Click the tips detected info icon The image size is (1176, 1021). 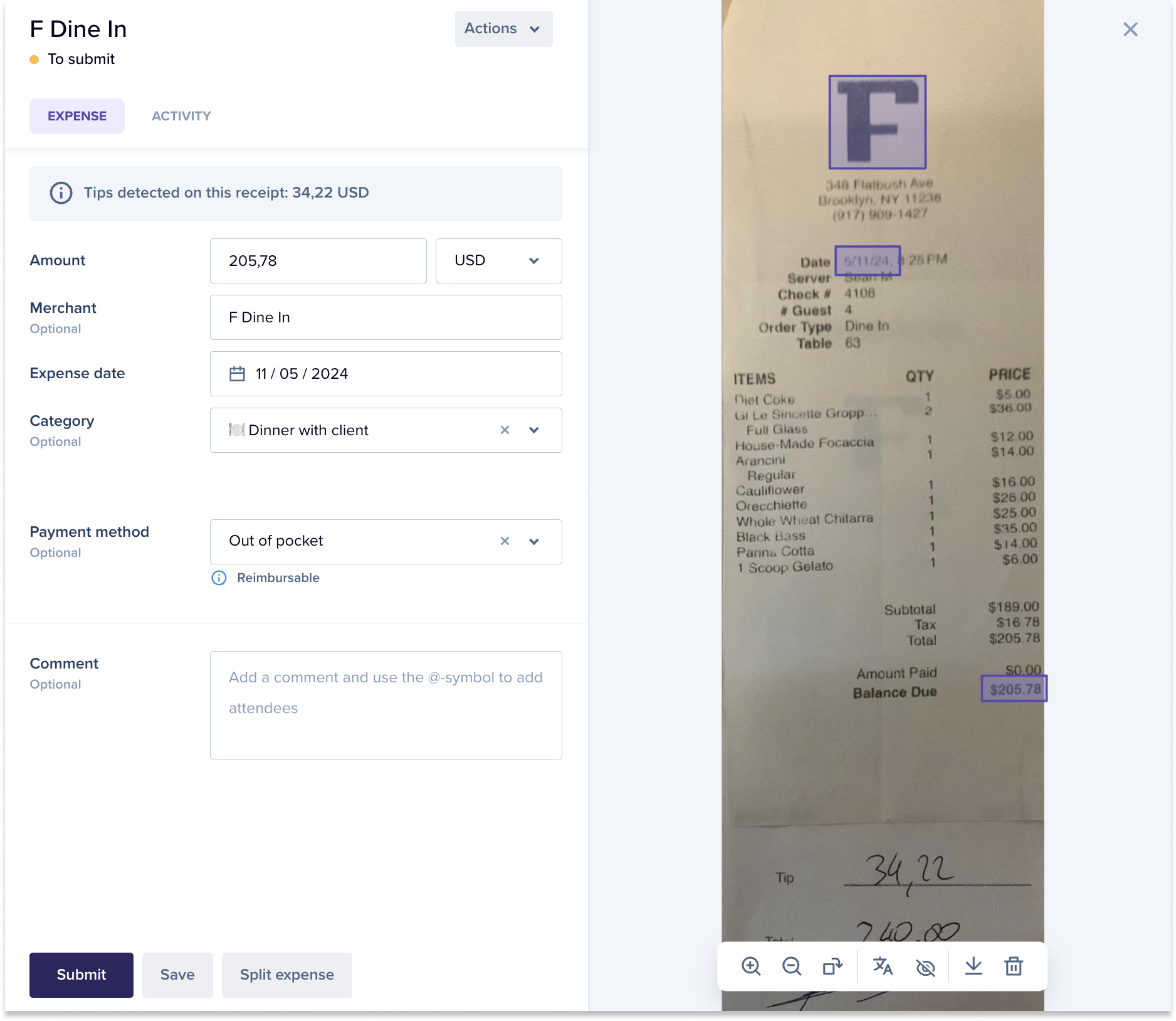(x=61, y=193)
